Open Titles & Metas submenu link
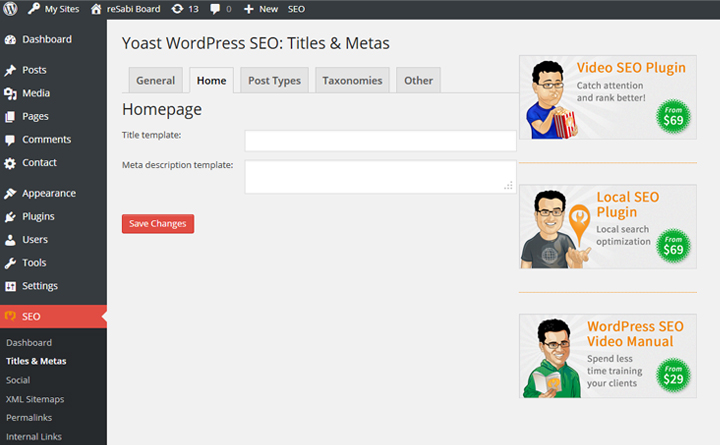Image resolution: width=720 pixels, height=445 pixels. pos(36,361)
